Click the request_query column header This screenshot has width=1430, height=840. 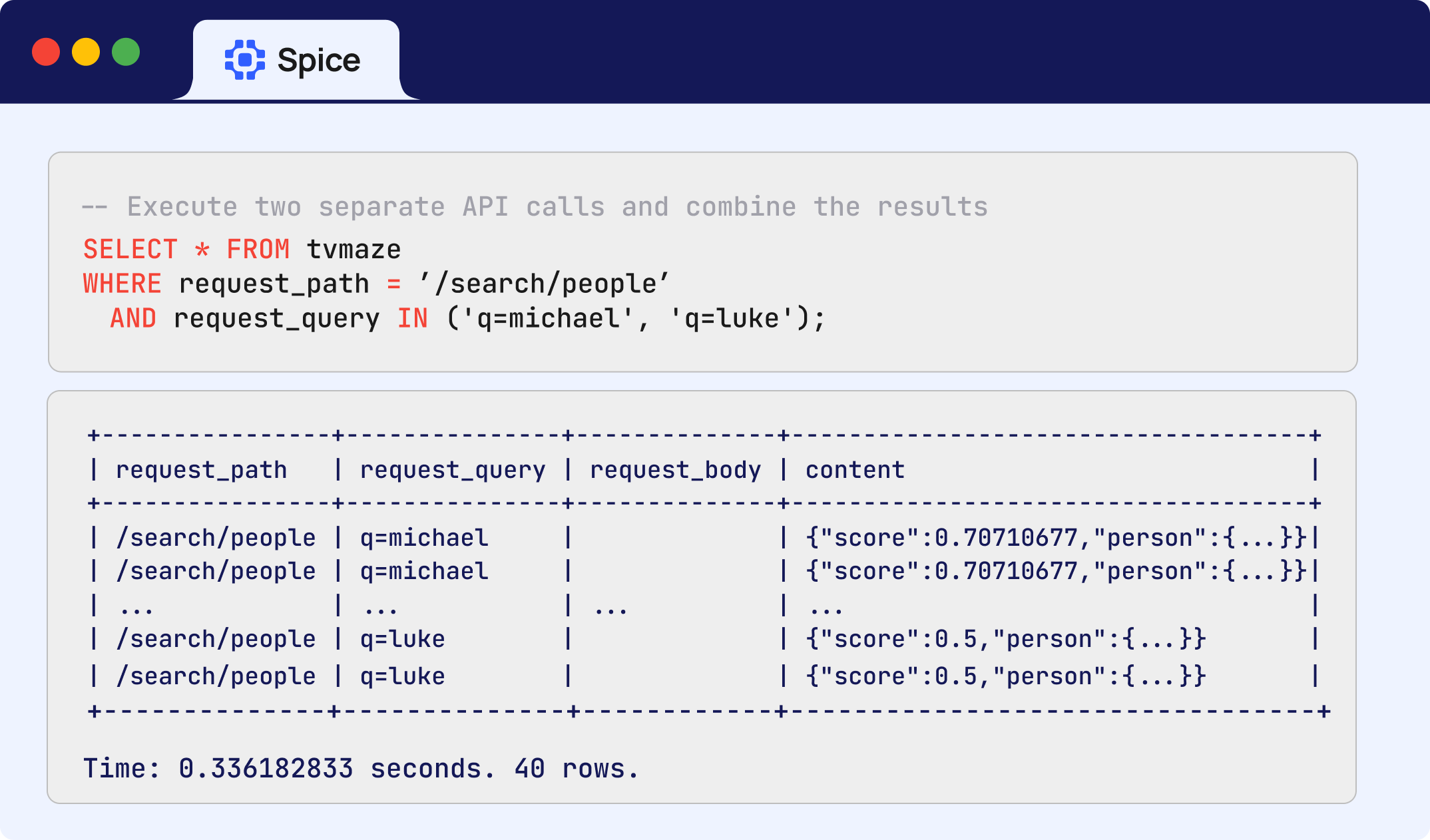pos(452,470)
